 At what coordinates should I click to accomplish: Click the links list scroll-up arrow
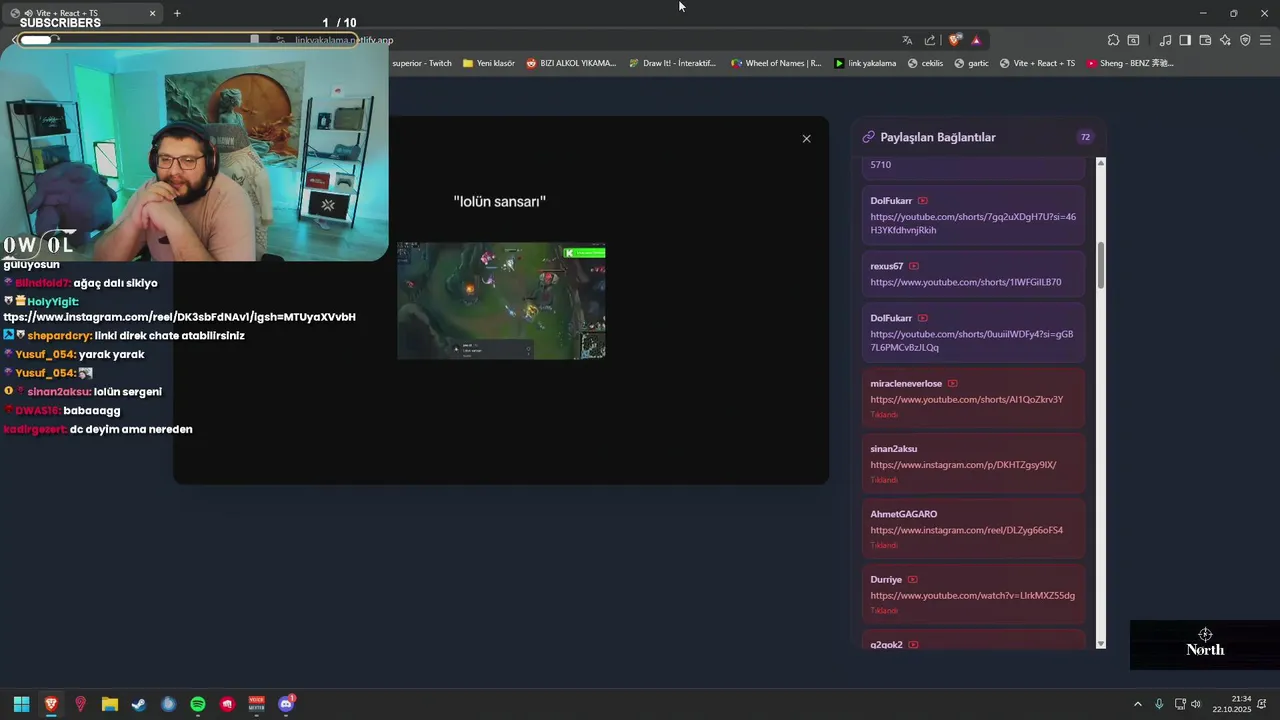(1101, 162)
